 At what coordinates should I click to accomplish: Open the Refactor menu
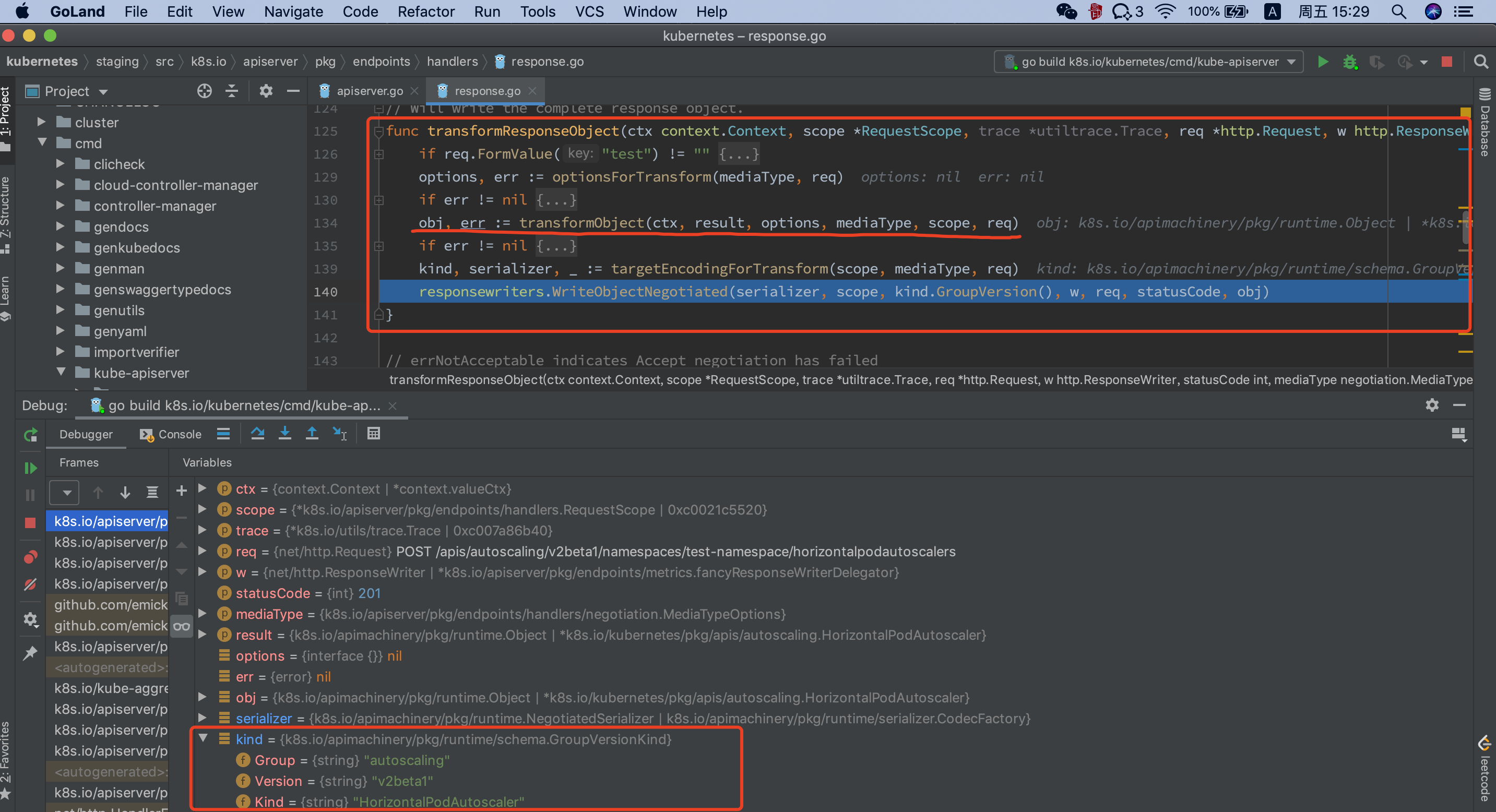click(x=426, y=11)
